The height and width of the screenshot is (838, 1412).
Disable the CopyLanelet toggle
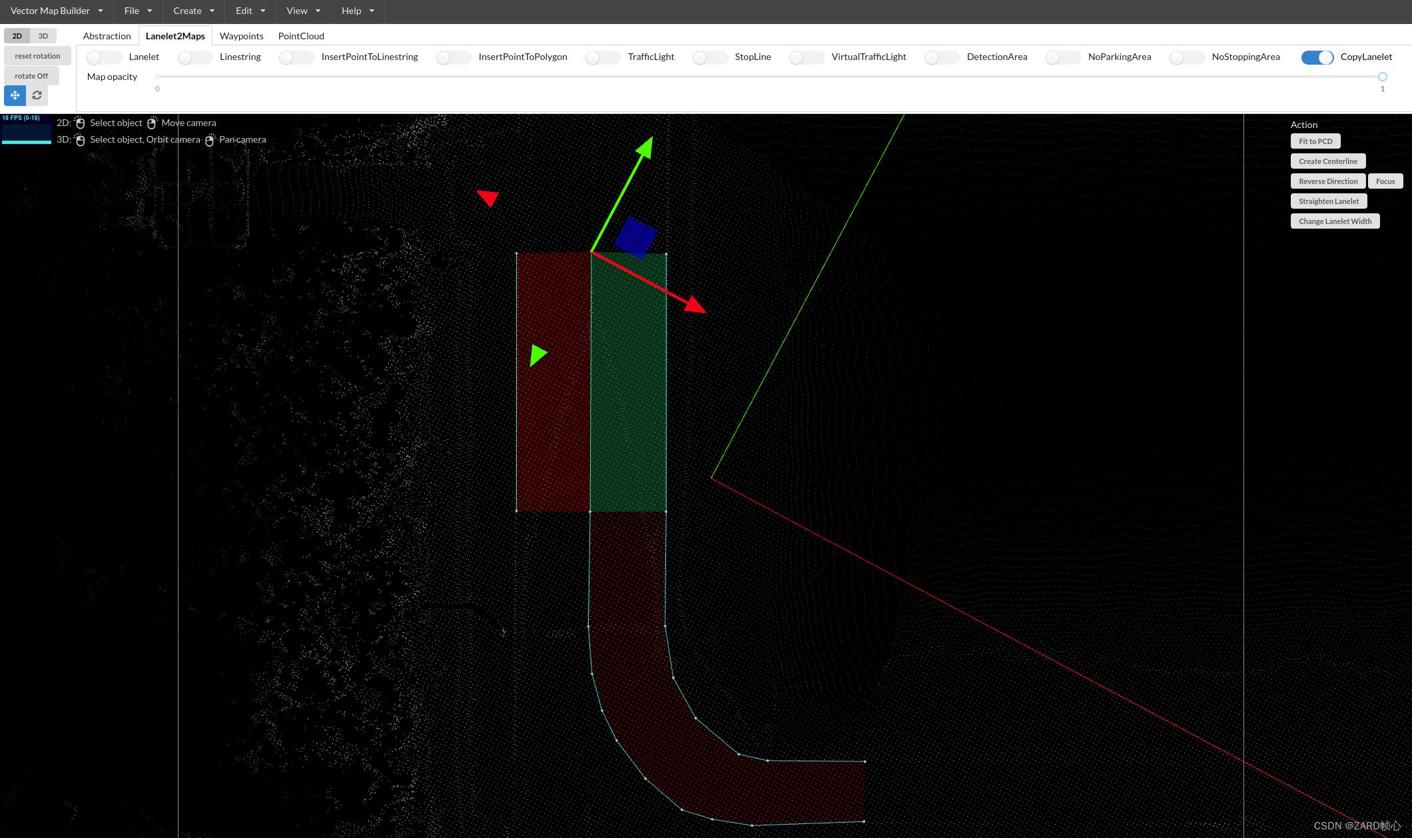point(1316,57)
